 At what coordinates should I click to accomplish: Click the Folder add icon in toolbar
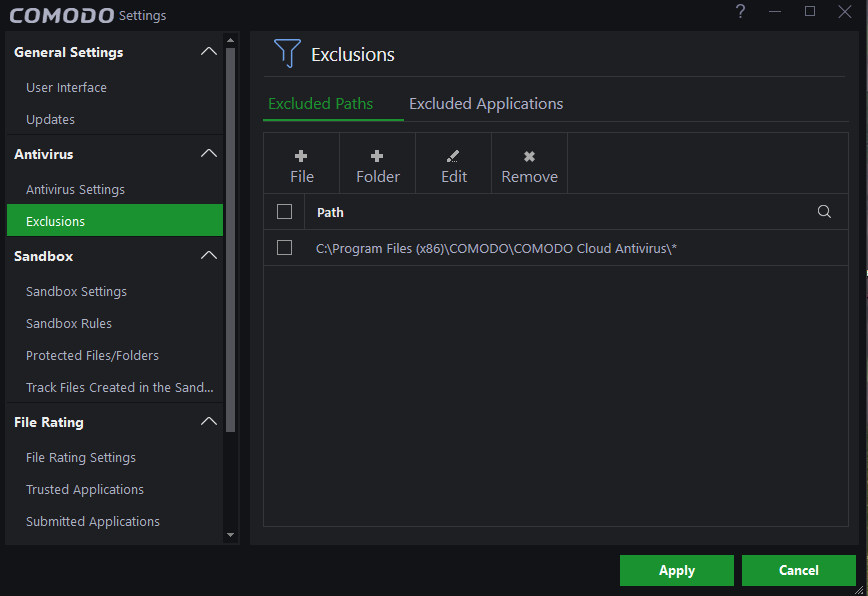point(377,156)
